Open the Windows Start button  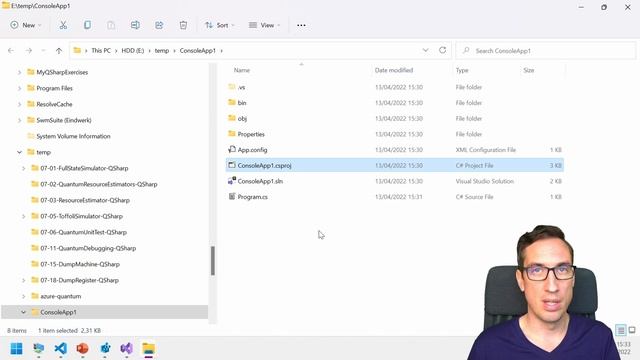(x=16, y=349)
